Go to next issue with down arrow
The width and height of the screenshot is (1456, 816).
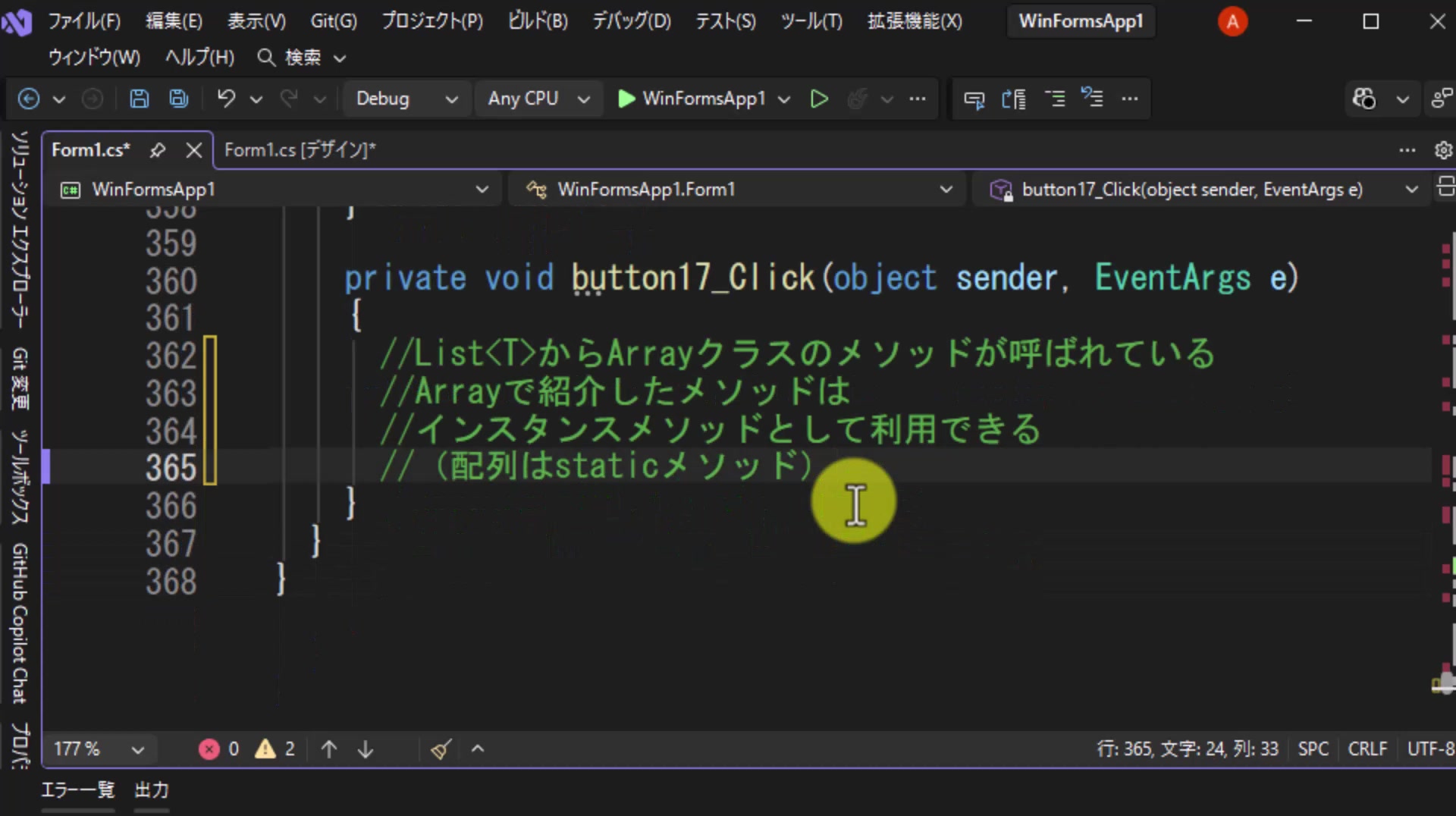click(x=366, y=749)
